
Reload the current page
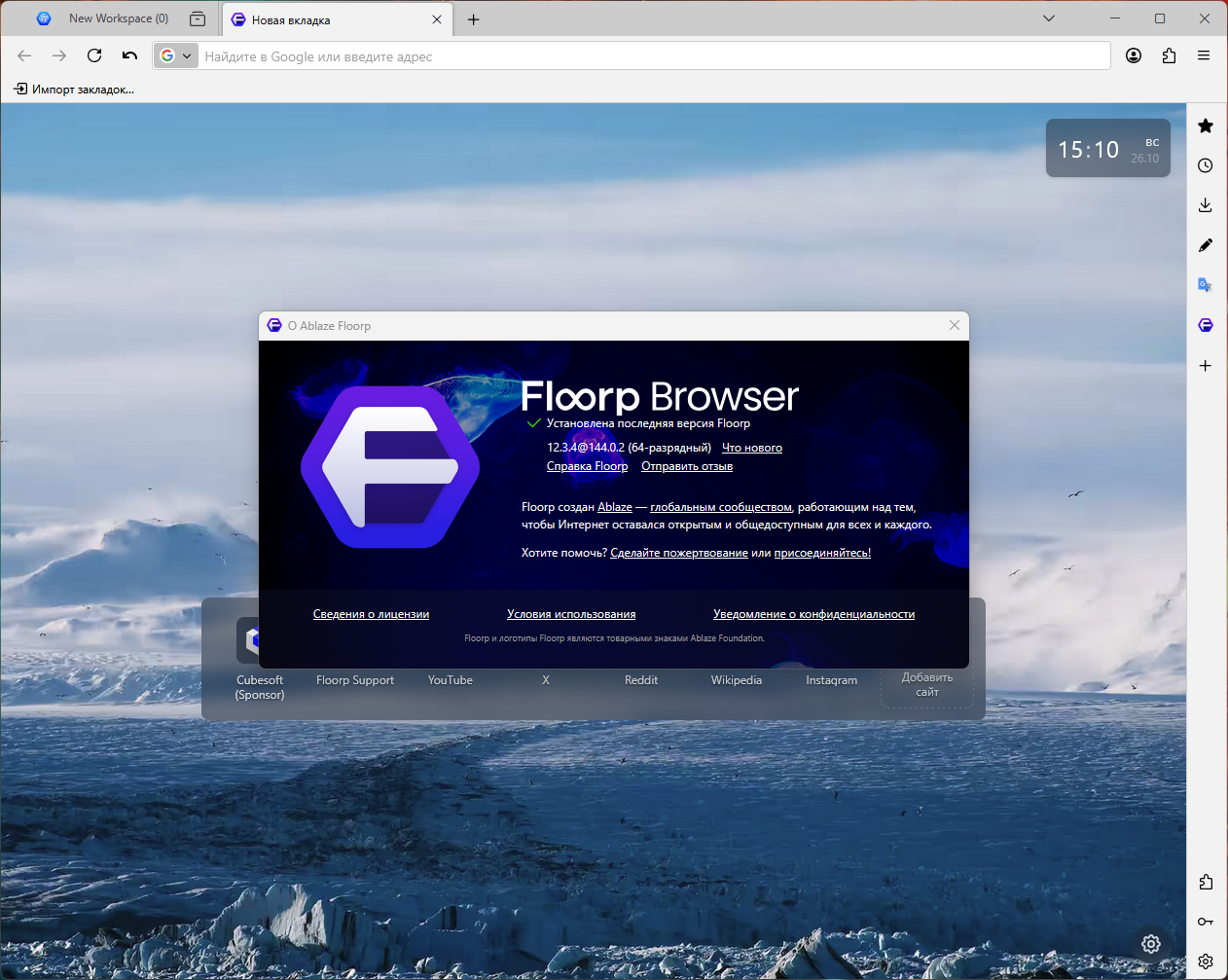[x=94, y=55]
